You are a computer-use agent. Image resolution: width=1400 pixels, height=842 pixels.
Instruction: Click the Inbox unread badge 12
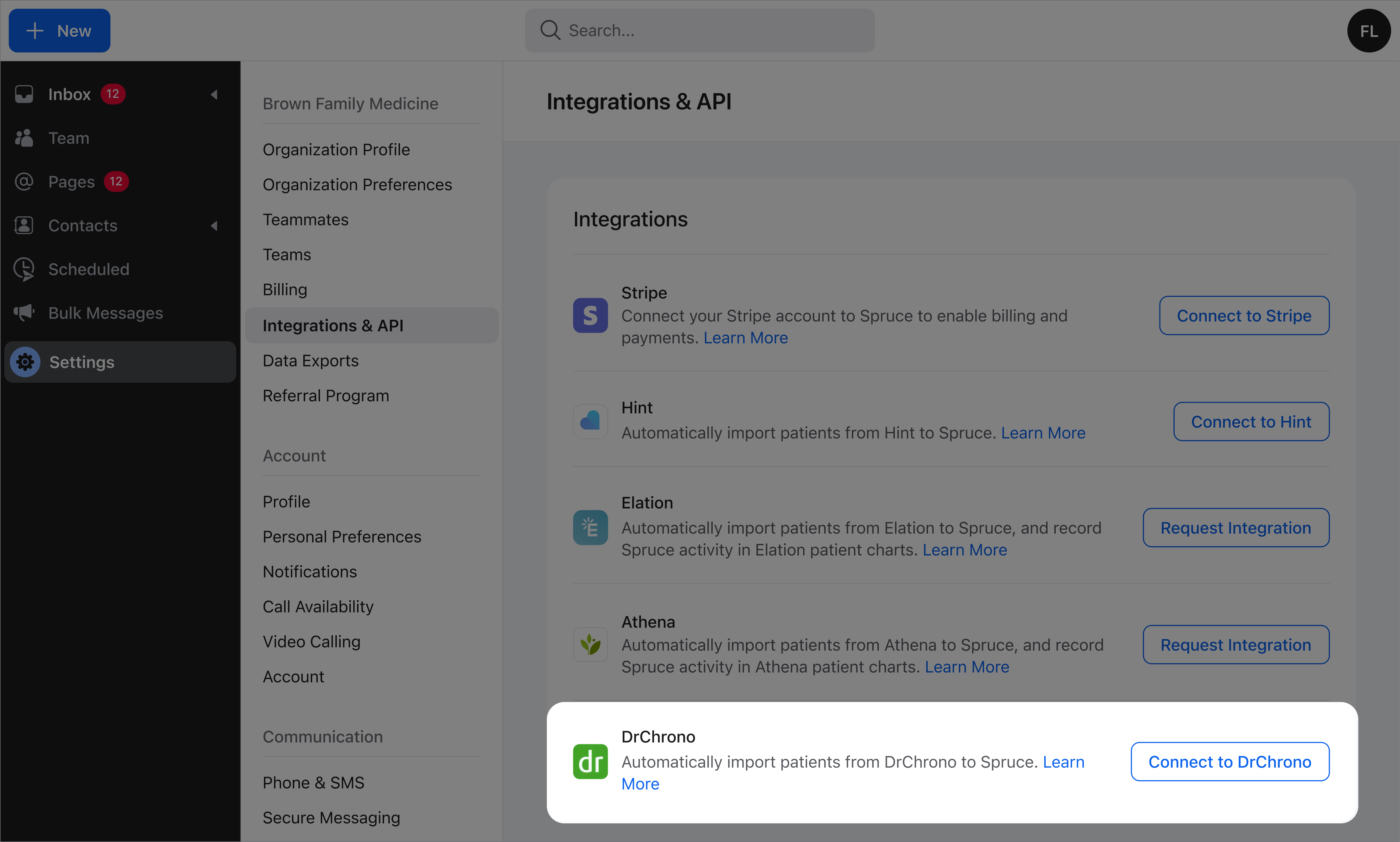(x=113, y=94)
